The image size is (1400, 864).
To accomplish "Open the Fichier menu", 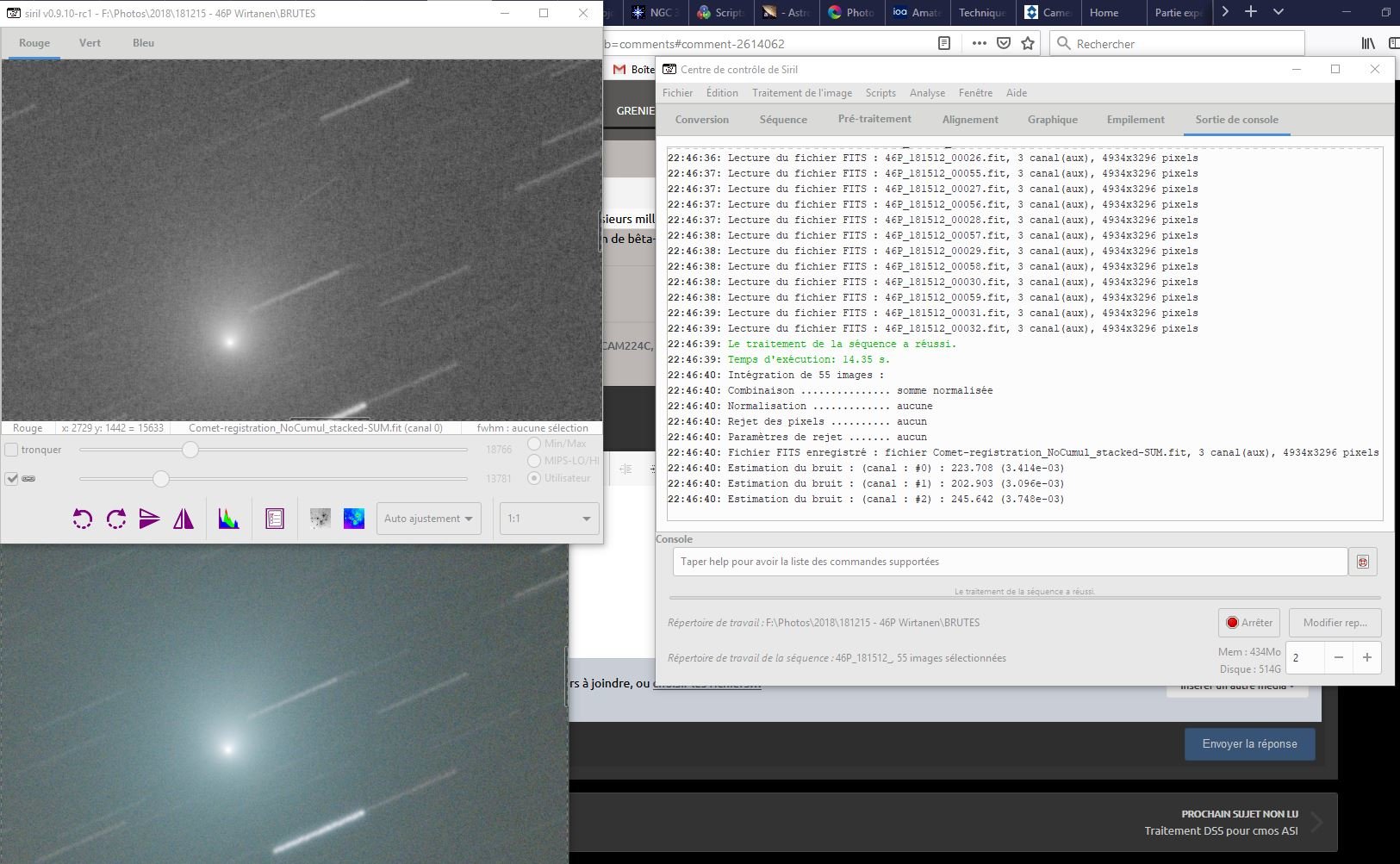I will point(677,93).
